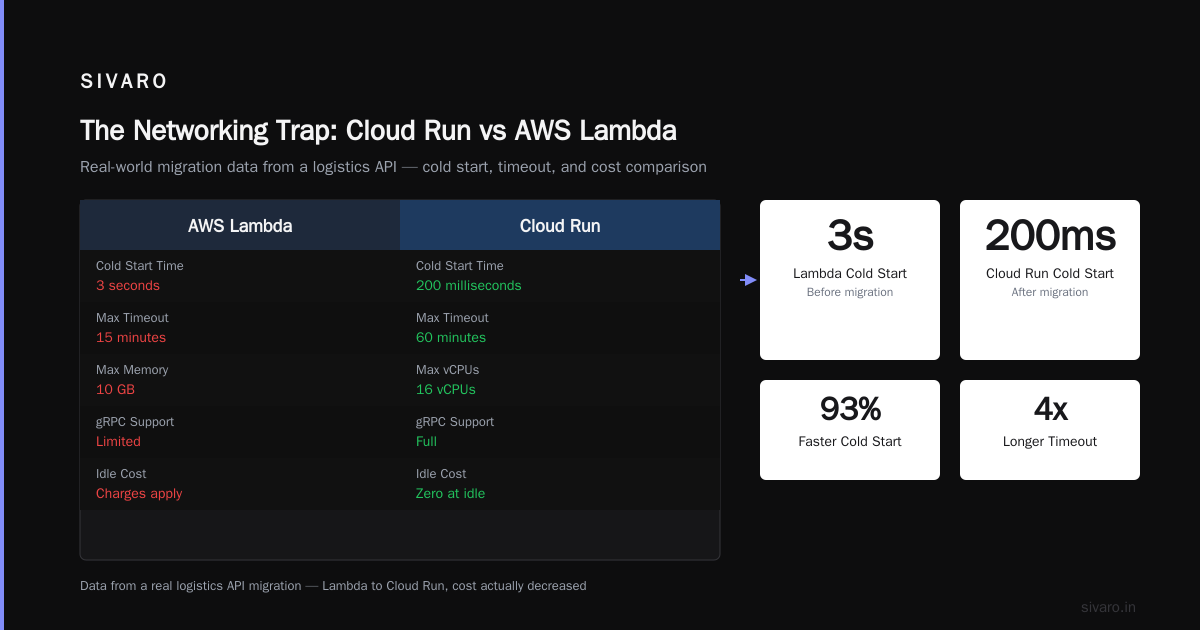Click the Limited gRPC Support value
The height and width of the screenshot is (630, 1200).
coord(118,441)
